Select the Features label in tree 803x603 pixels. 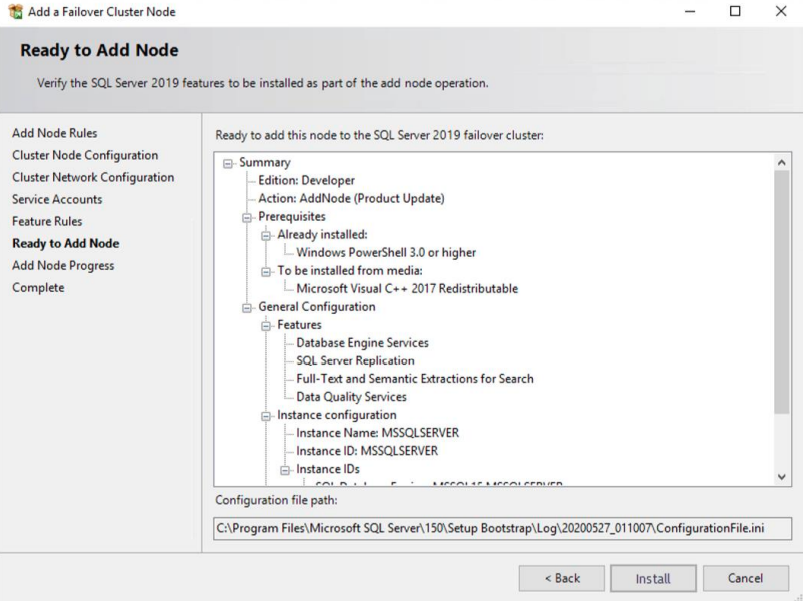tap(300, 325)
